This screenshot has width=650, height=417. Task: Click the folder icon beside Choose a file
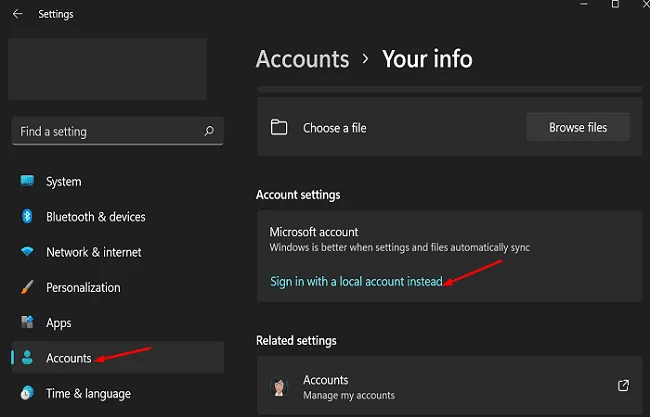click(x=279, y=127)
